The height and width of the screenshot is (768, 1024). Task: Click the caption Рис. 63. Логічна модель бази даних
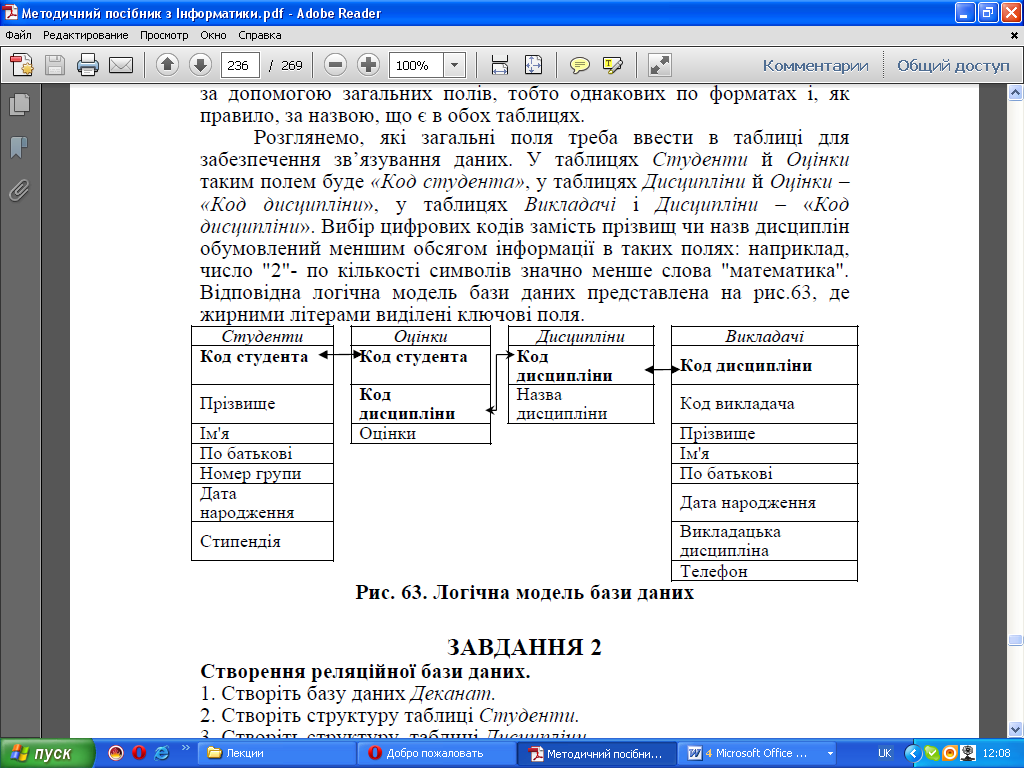(x=524, y=592)
